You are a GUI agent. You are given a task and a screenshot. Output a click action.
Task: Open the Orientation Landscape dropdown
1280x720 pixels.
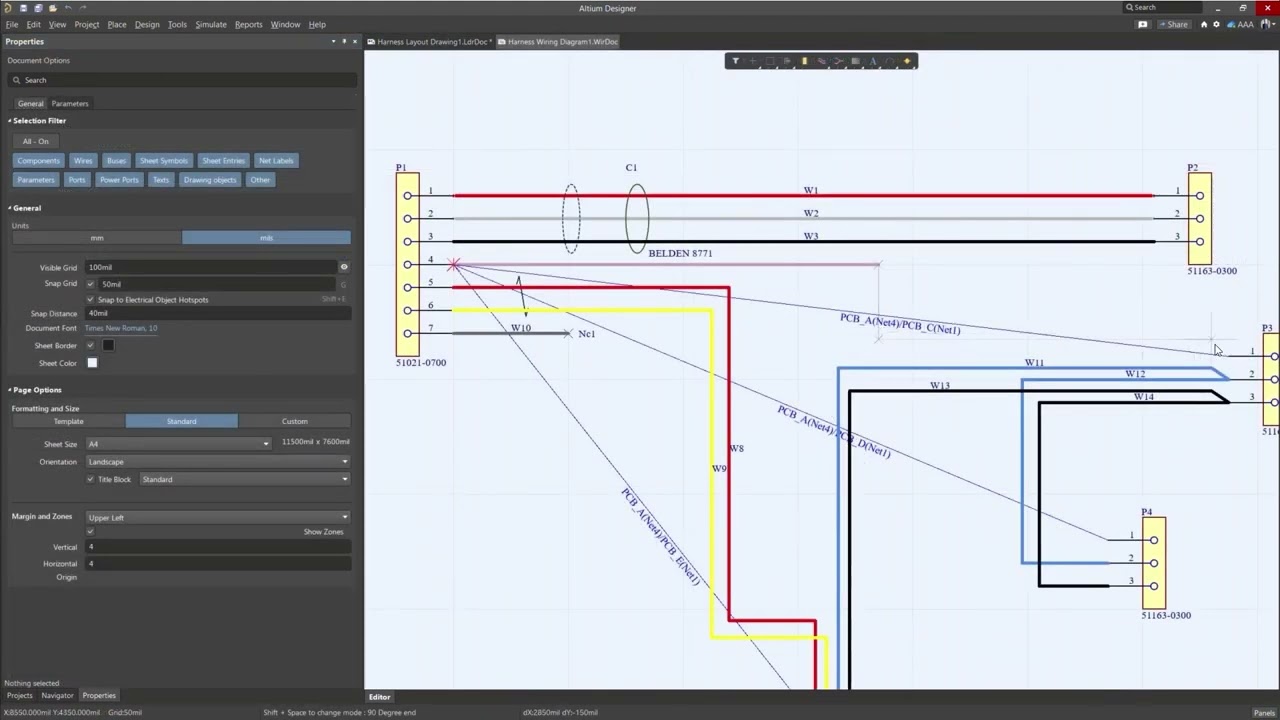[x=218, y=462]
